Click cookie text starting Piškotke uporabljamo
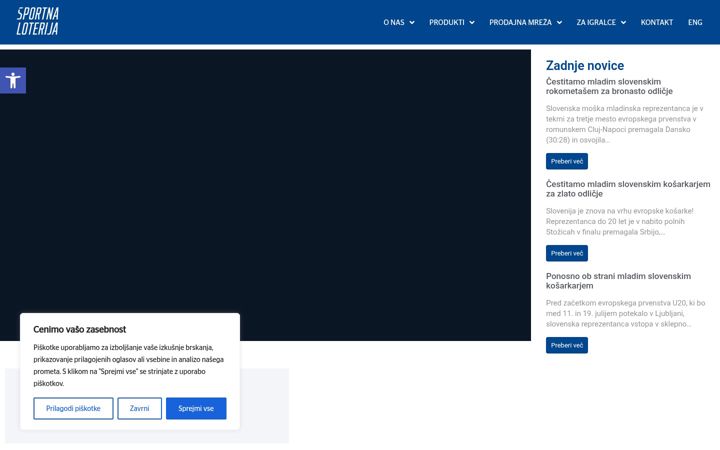This screenshot has height=450, width=720. 129,365
